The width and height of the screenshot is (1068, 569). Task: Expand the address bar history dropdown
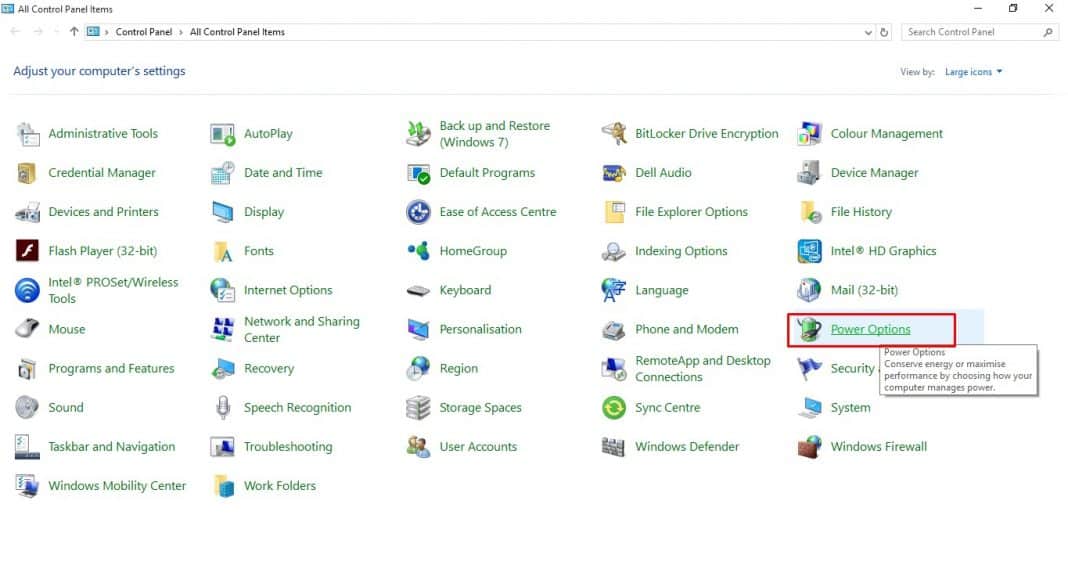click(x=868, y=32)
